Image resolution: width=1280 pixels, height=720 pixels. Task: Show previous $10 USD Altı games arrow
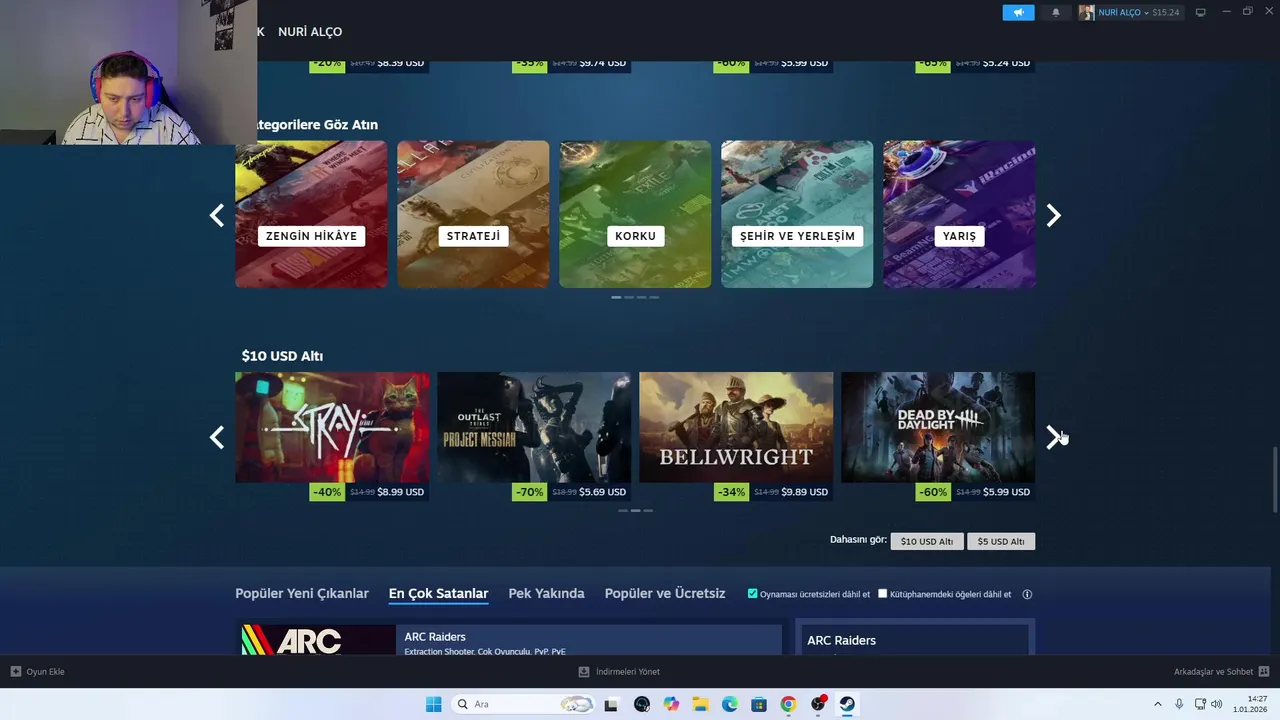pyautogui.click(x=217, y=437)
